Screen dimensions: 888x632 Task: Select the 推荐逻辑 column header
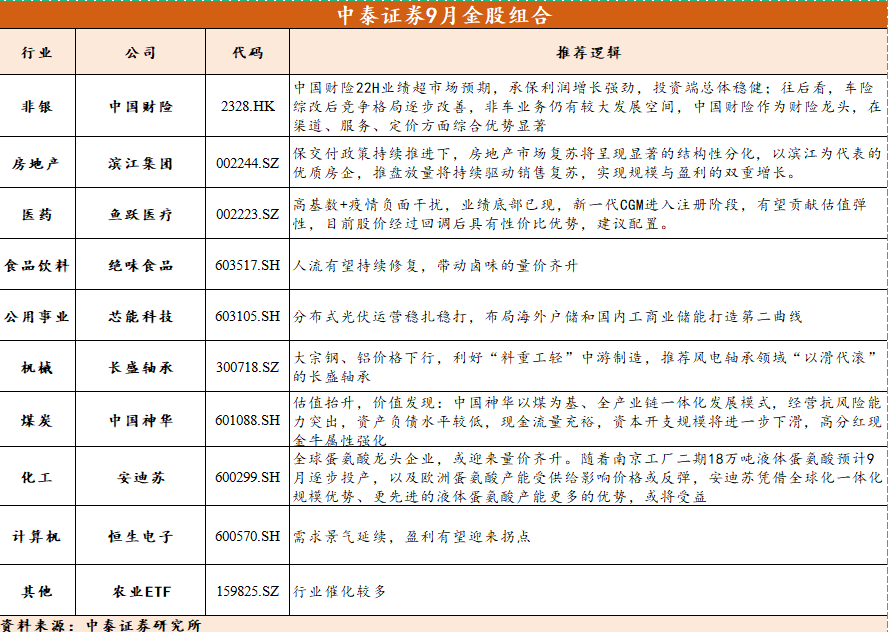click(x=588, y=53)
